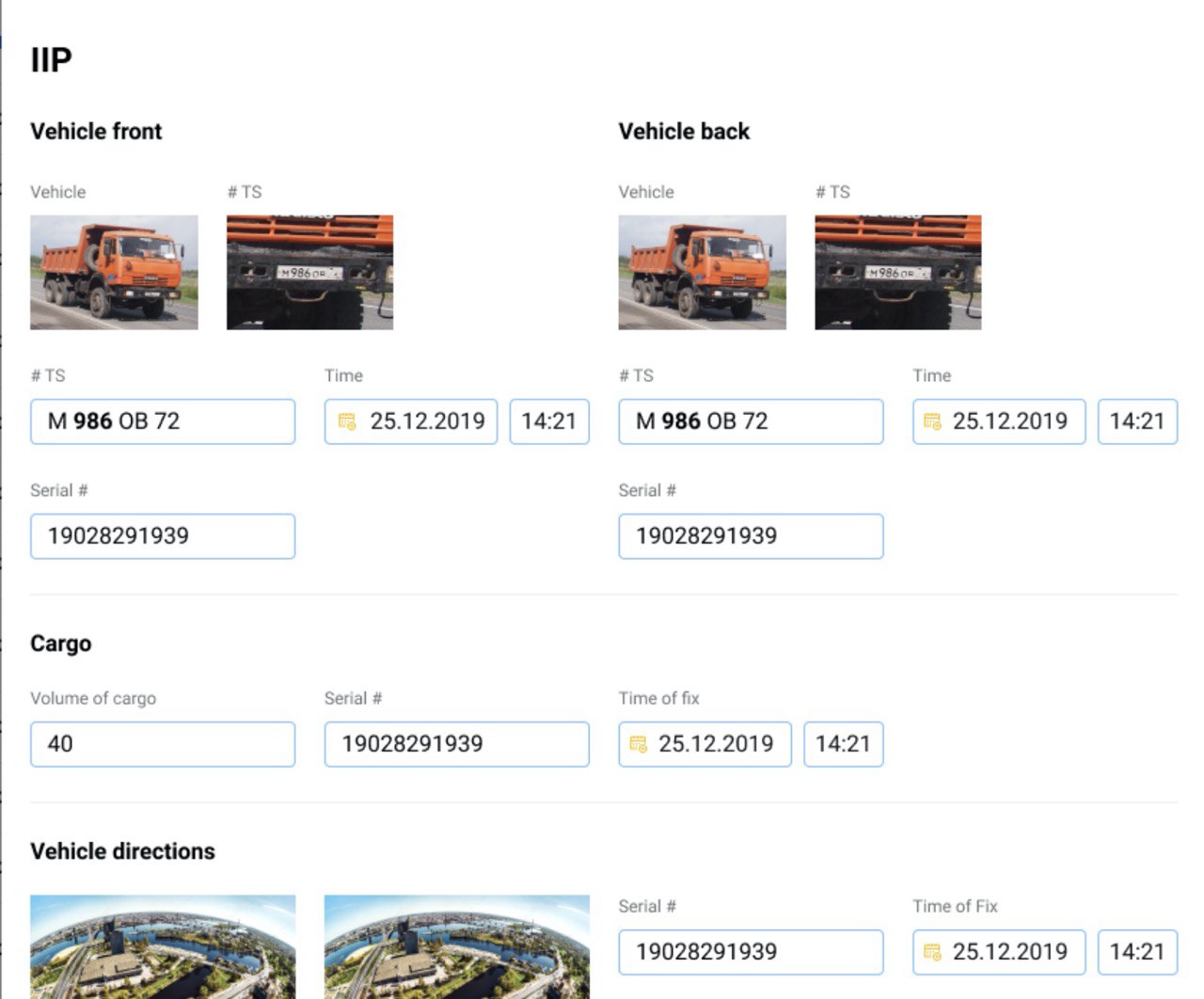The width and height of the screenshot is (1204, 999).
Task: Click the Cargo section heading
Action: pyautogui.click(x=61, y=644)
